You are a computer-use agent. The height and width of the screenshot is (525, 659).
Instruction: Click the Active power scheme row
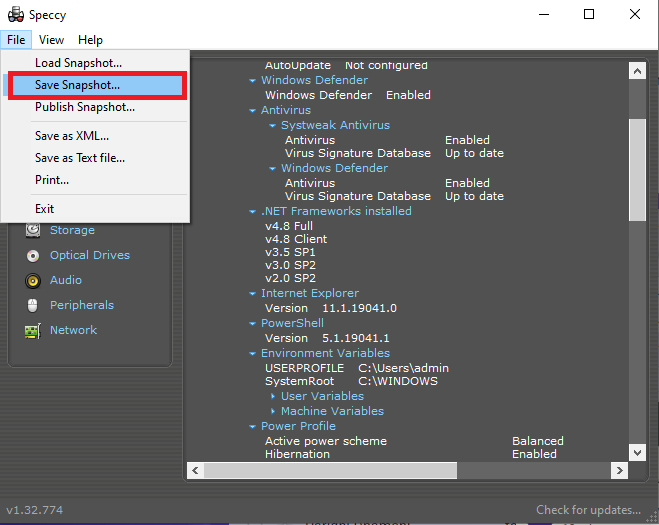(414, 441)
